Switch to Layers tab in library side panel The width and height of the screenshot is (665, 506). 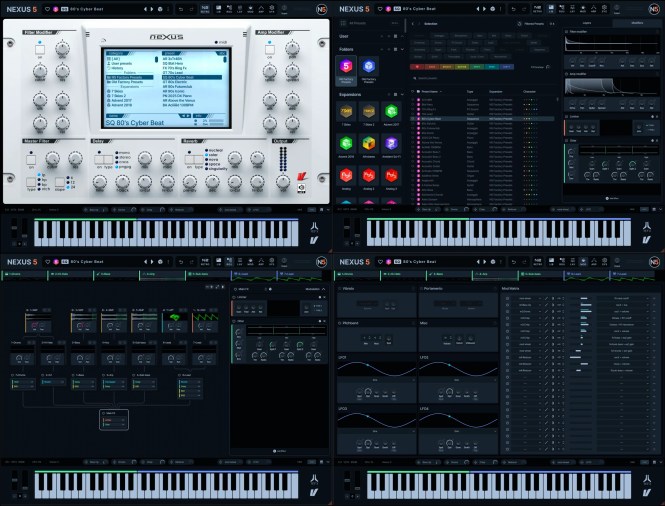(x=587, y=23)
